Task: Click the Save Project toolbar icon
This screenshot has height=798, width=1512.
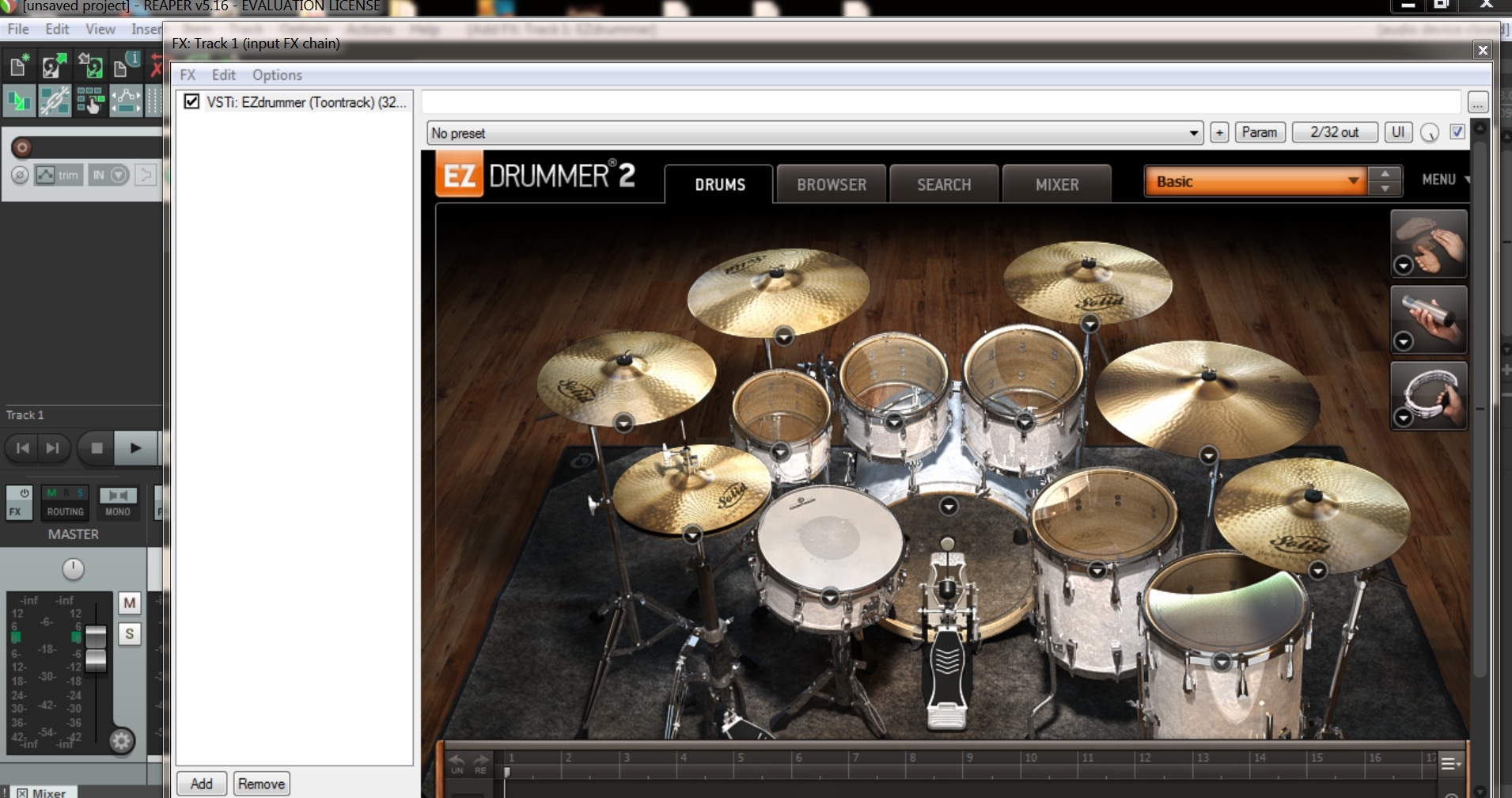Action: pyautogui.click(x=89, y=66)
